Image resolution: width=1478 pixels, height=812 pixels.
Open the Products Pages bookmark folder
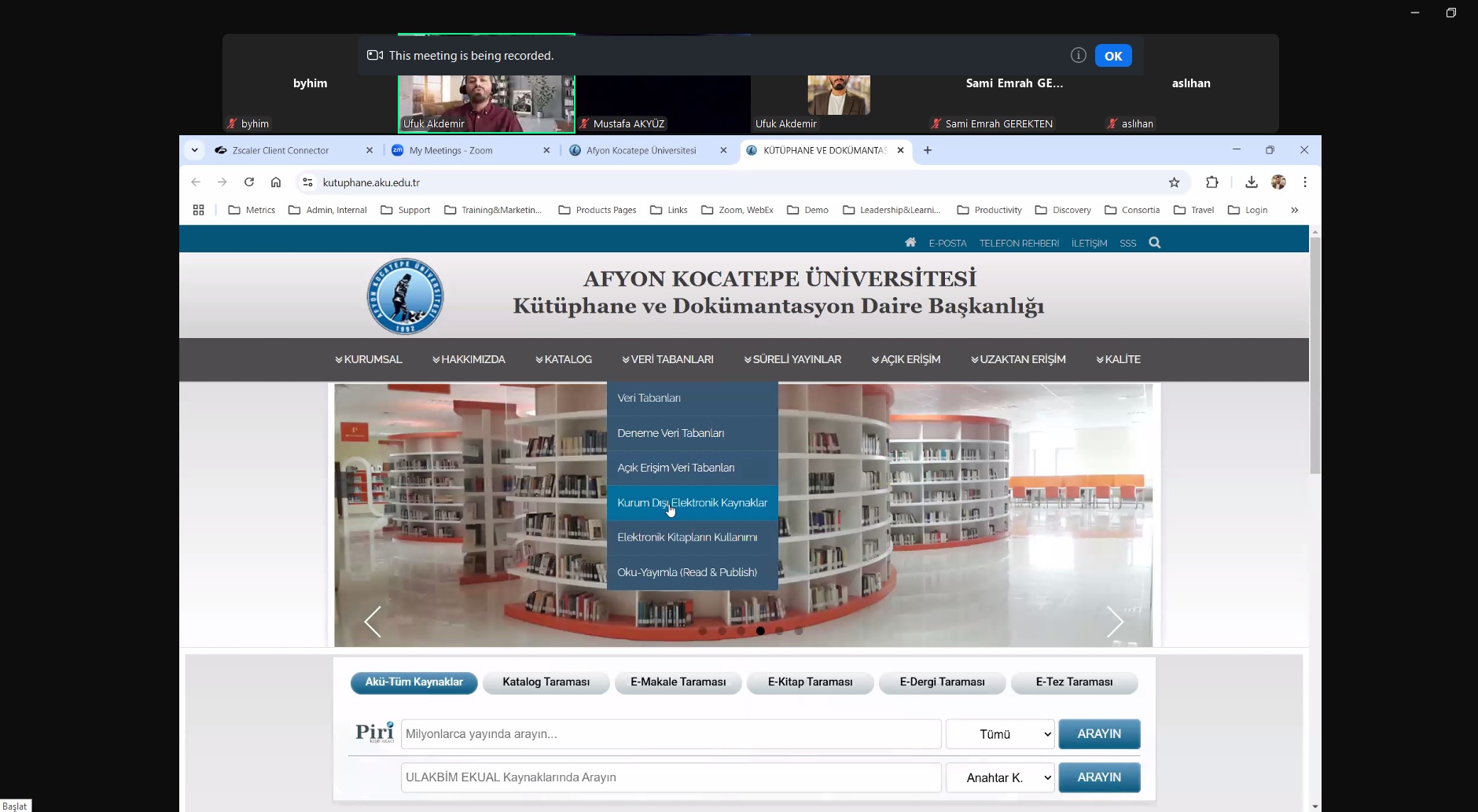pos(597,210)
